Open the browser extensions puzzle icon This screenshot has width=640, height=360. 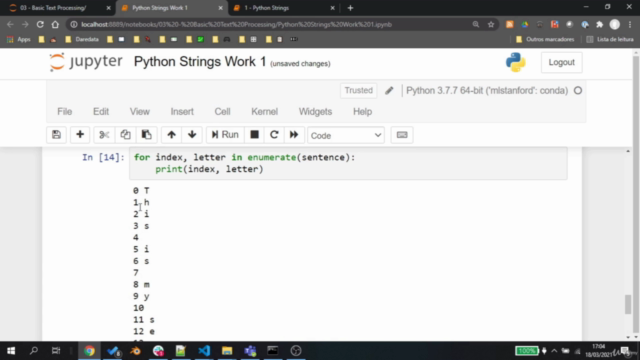click(x=600, y=24)
